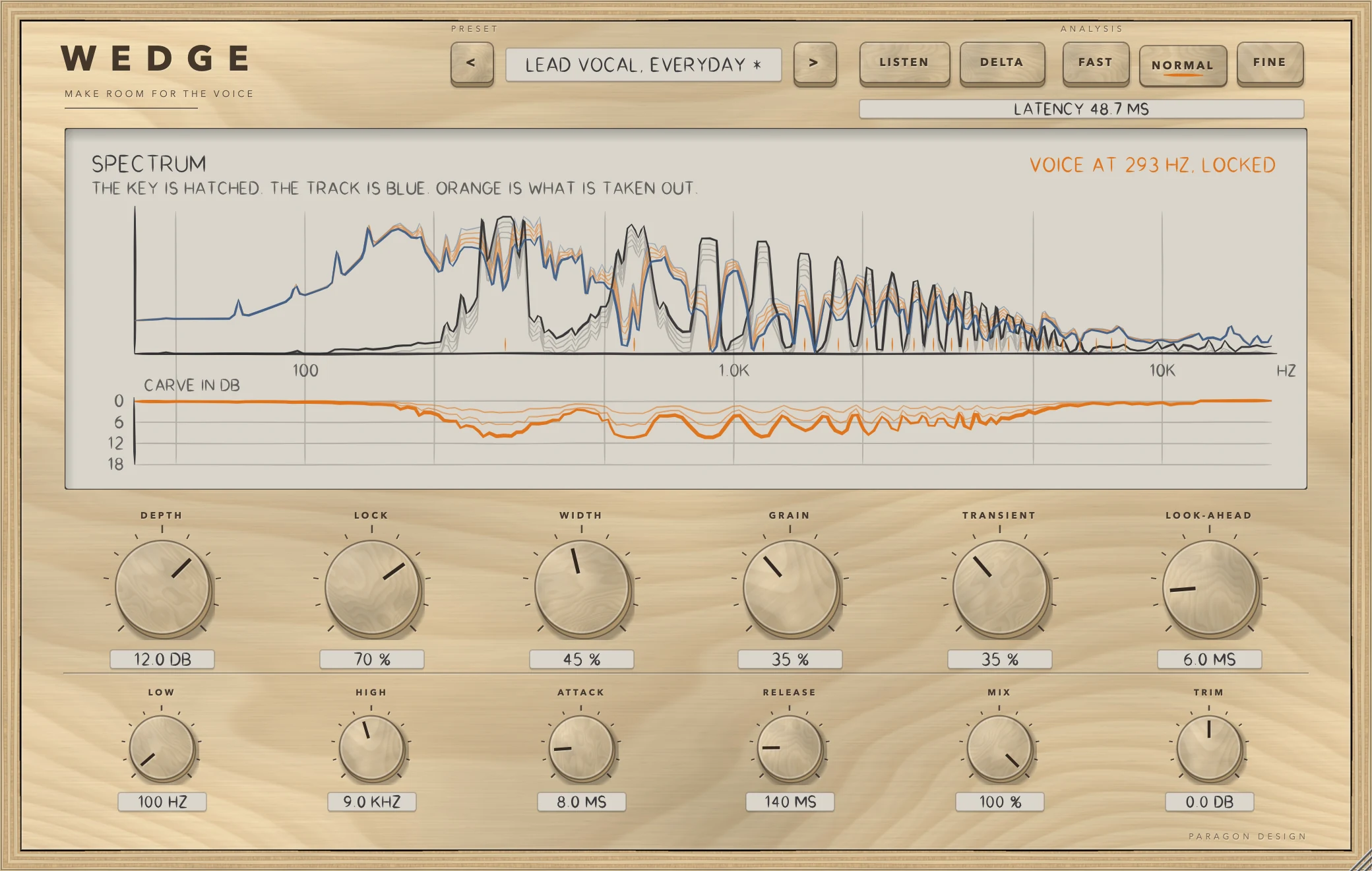Toggle the Listen button
This screenshot has width=1372, height=871.
click(x=904, y=63)
